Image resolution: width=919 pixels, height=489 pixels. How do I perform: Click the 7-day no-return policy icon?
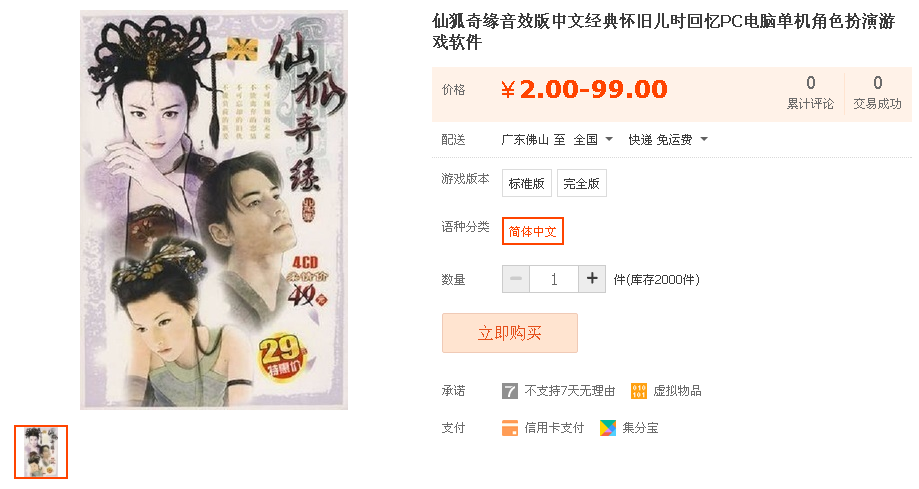tap(510, 390)
